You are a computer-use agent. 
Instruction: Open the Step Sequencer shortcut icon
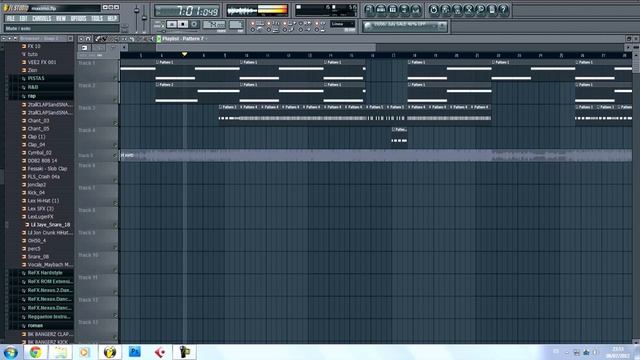click(x=381, y=9)
